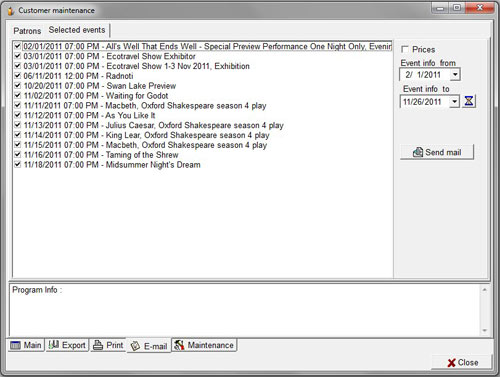The width and height of the screenshot is (500, 377).
Task: Toggle the Ecotravel Show 1-3 Nov Exhibition checkbox
Action: [x=18, y=66]
